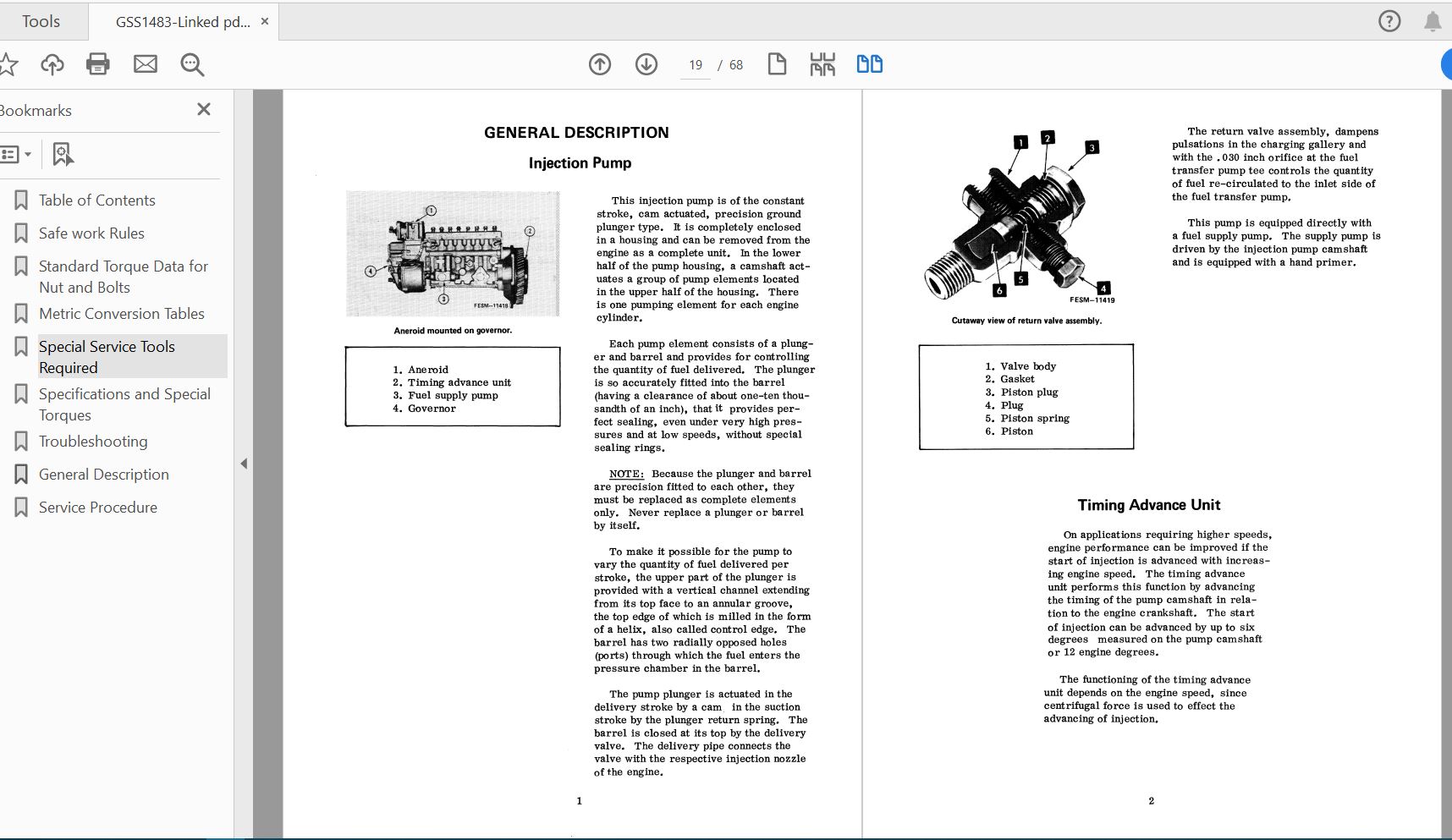1452x840 pixels.
Task: Find current bookmark icon
Action: click(x=63, y=154)
